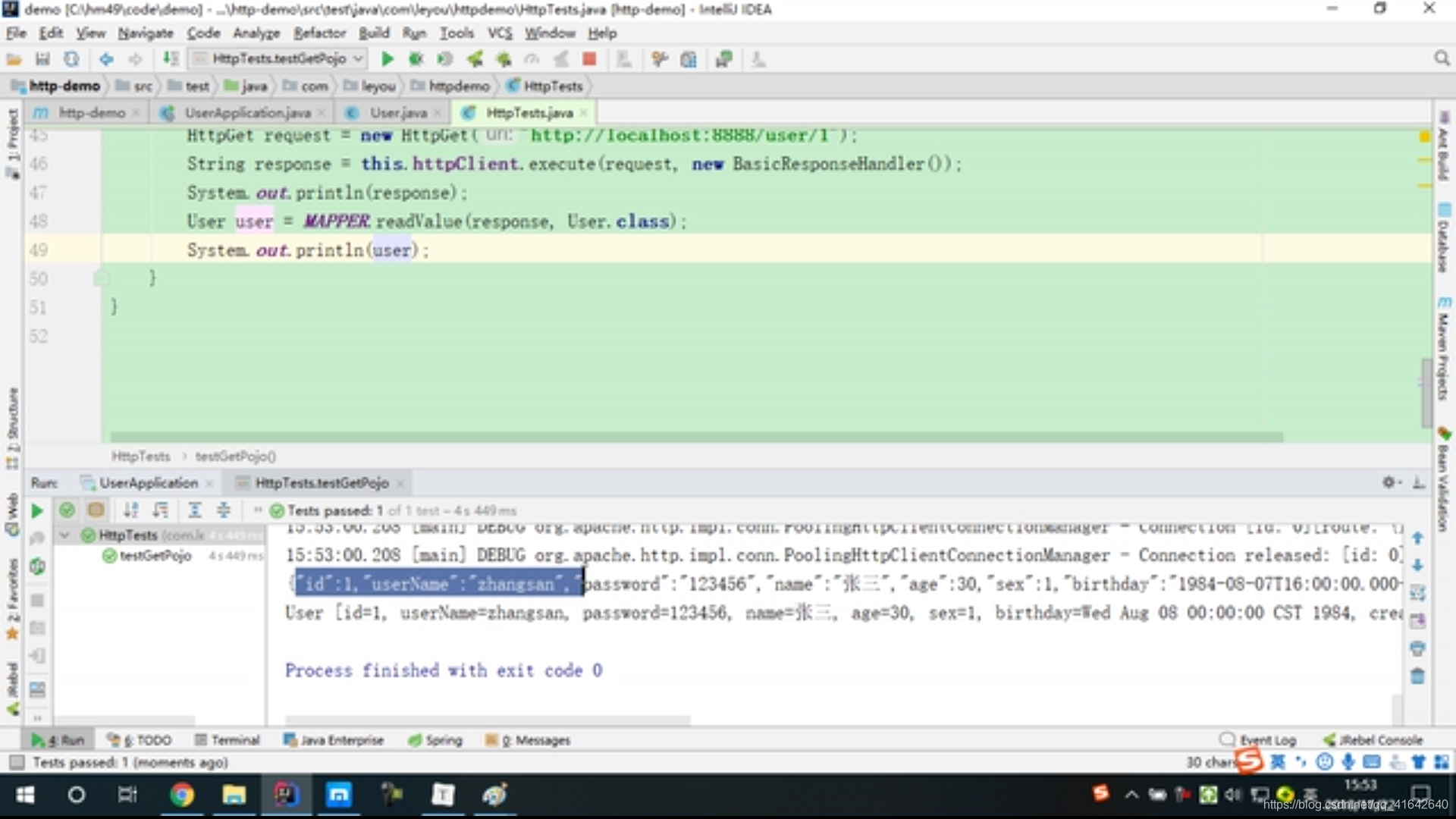Screen dimensions: 1456x819
Task: Click the testGetPojo() editor breadcrumb
Action: pos(236,457)
